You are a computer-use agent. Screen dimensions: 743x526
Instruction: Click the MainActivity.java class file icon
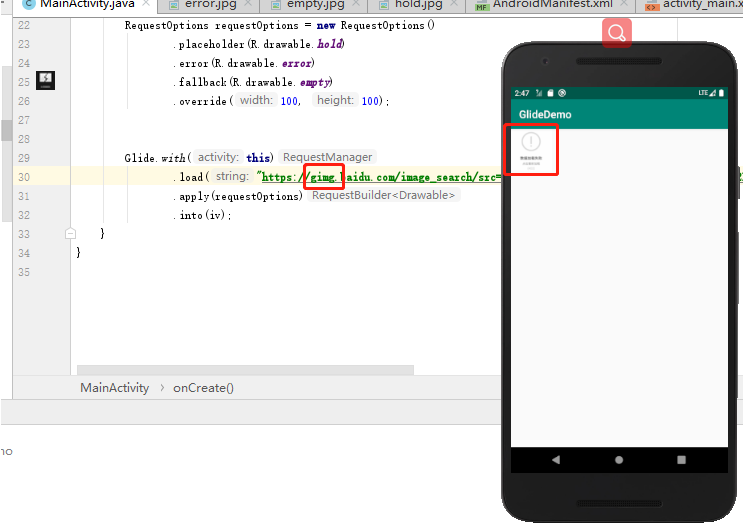[x=28, y=4]
